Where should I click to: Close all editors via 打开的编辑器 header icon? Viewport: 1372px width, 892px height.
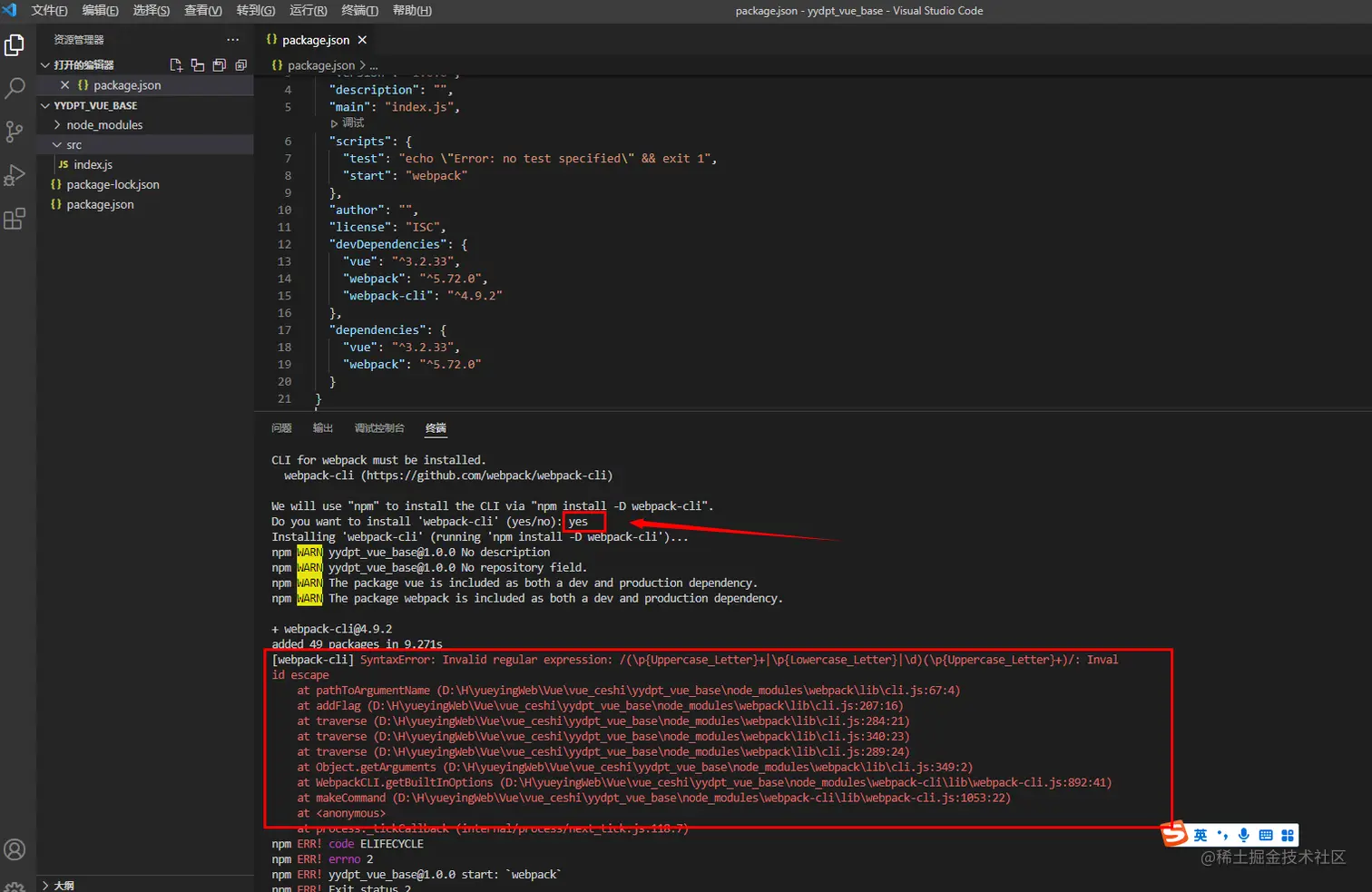click(241, 65)
